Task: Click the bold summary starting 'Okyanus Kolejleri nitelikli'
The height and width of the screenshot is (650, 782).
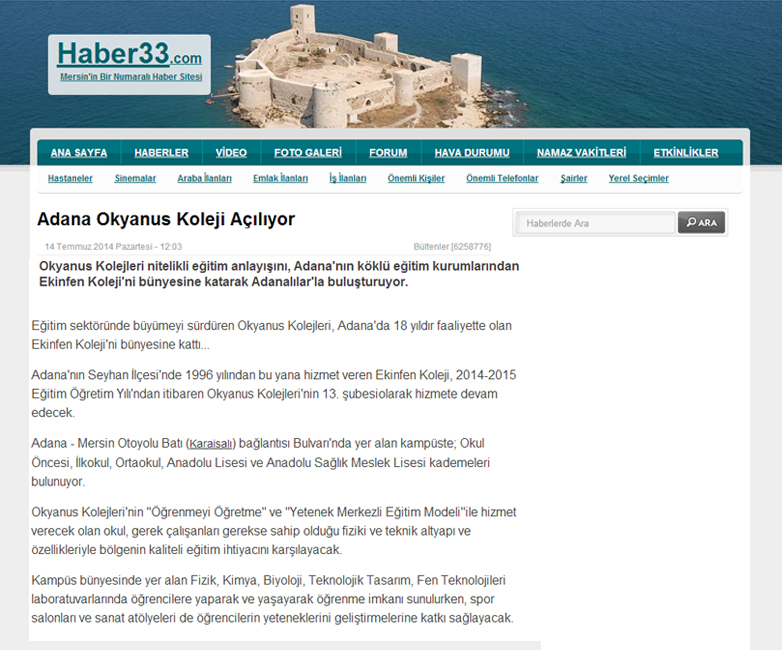Action: coord(279,274)
